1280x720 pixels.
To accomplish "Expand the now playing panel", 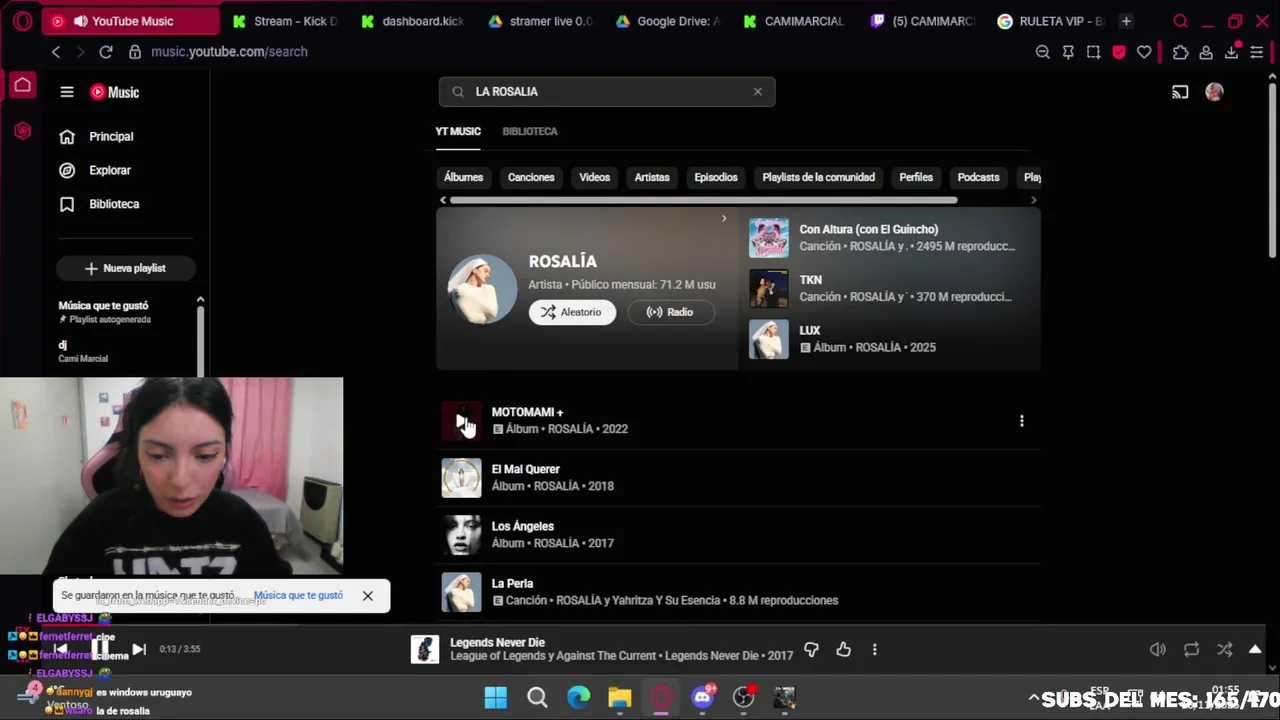I will 1255,649.
